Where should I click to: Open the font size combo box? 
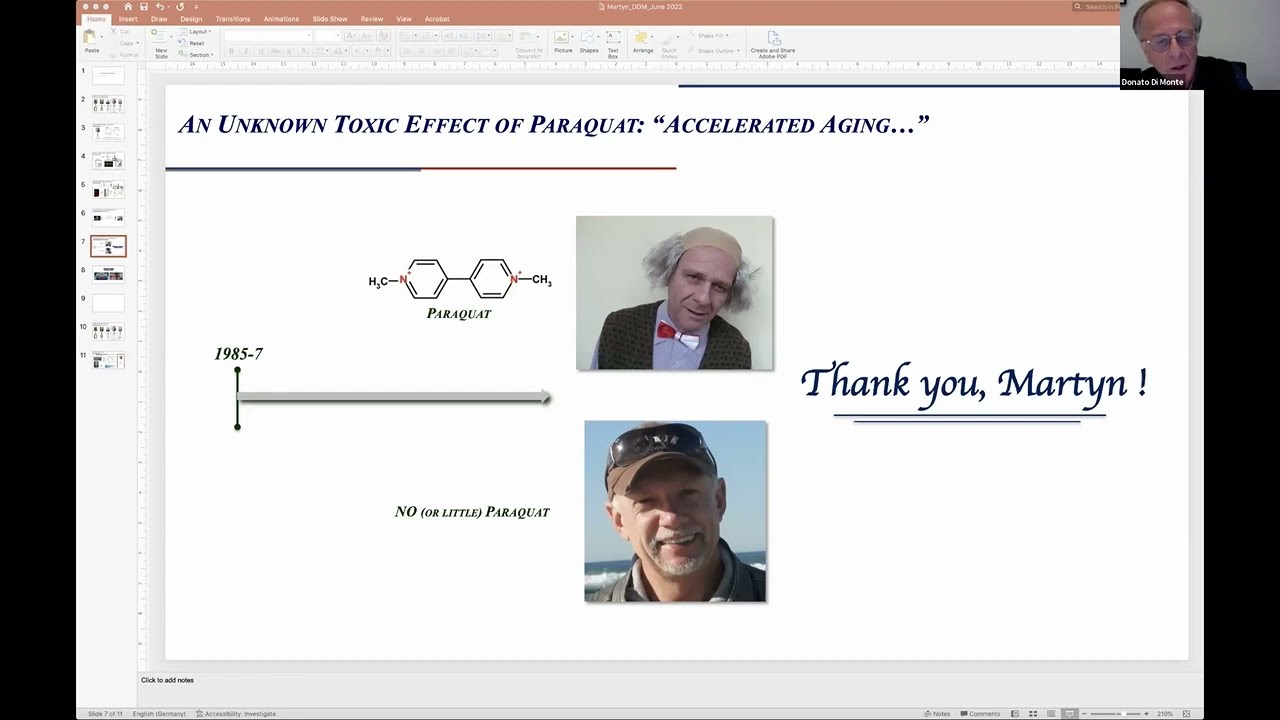pyautogui.click(x=328, y=36)
